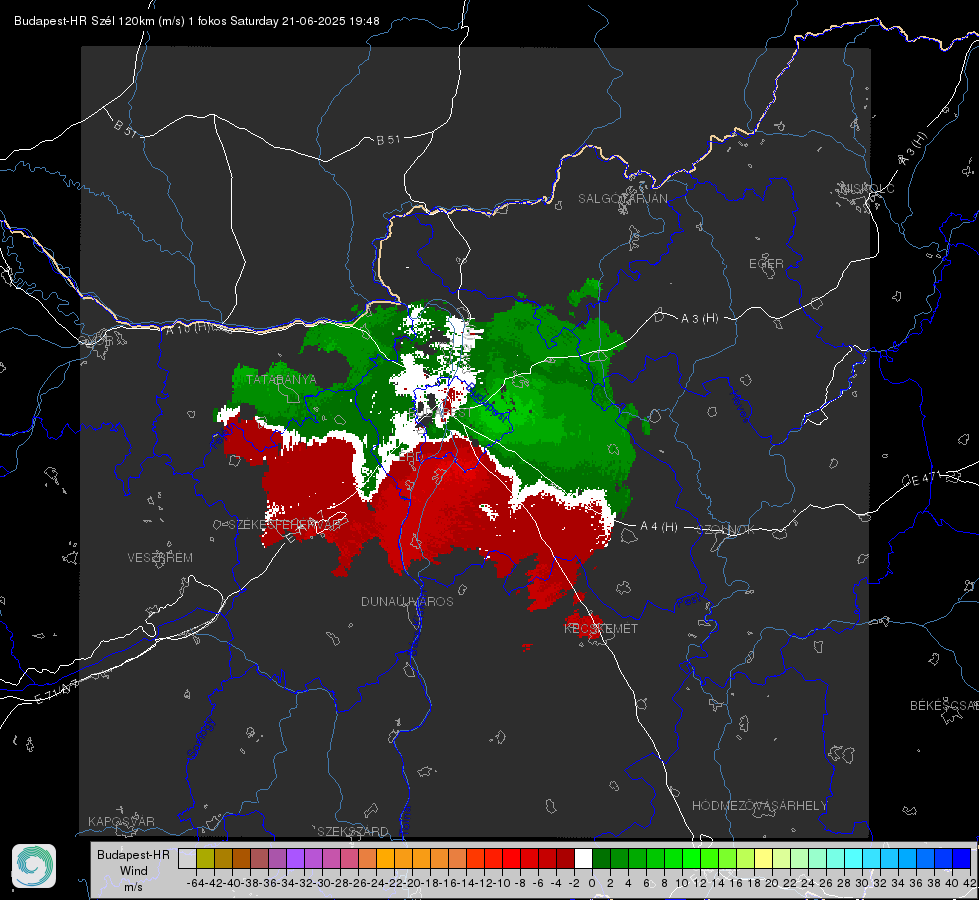
Task: Click the blue Somogy county label
Action: 200,738
